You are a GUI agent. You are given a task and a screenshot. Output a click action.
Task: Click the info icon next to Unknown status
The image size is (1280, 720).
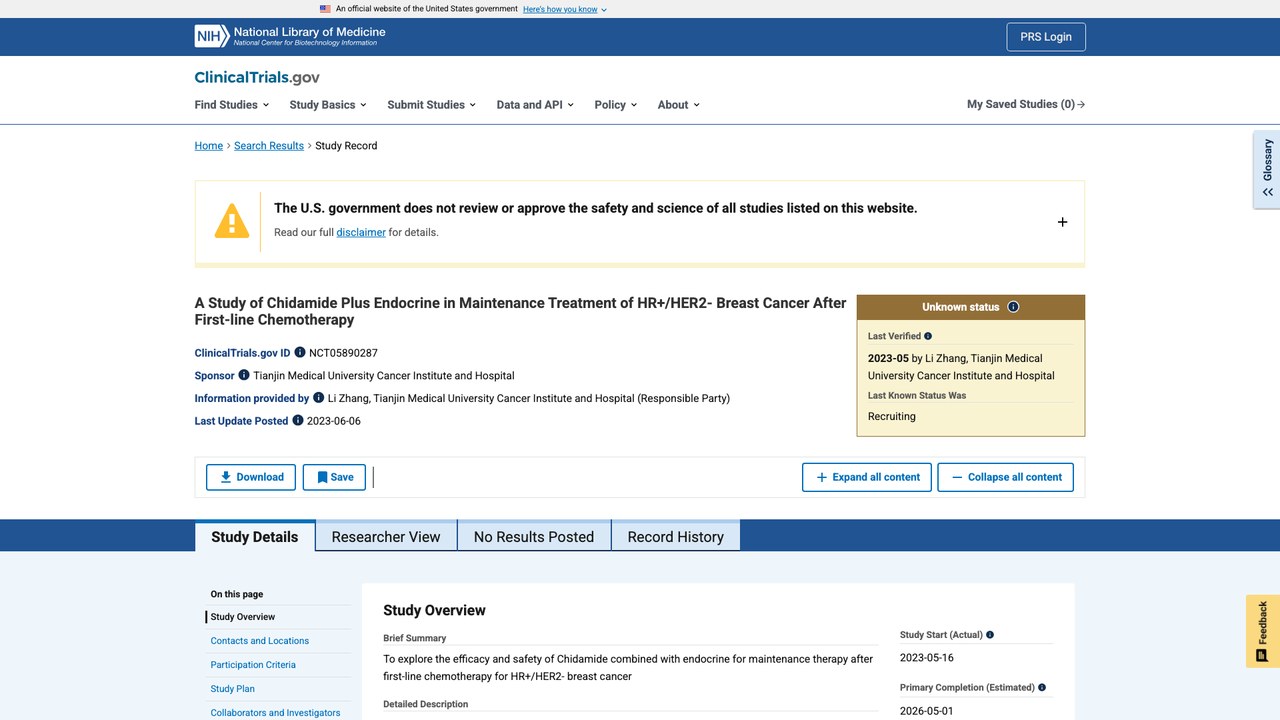[x=1013, y=307]
